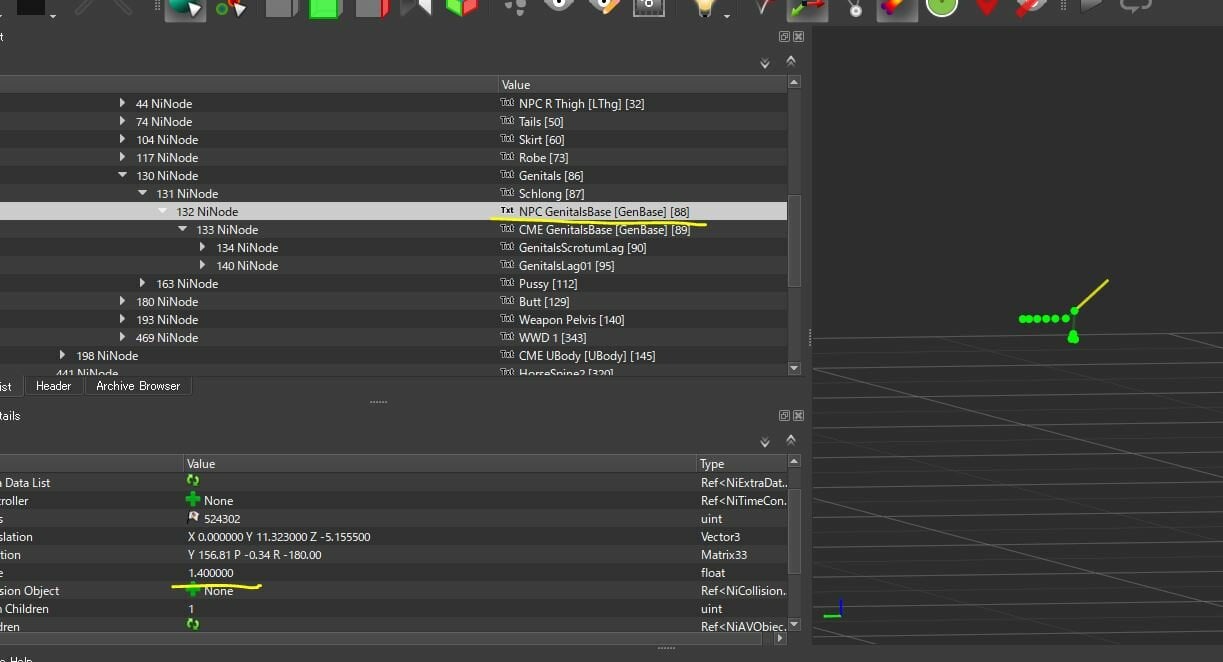Click the block details double-down arrow icon
Screen dimensions: 1223x662
coord(765,441)
